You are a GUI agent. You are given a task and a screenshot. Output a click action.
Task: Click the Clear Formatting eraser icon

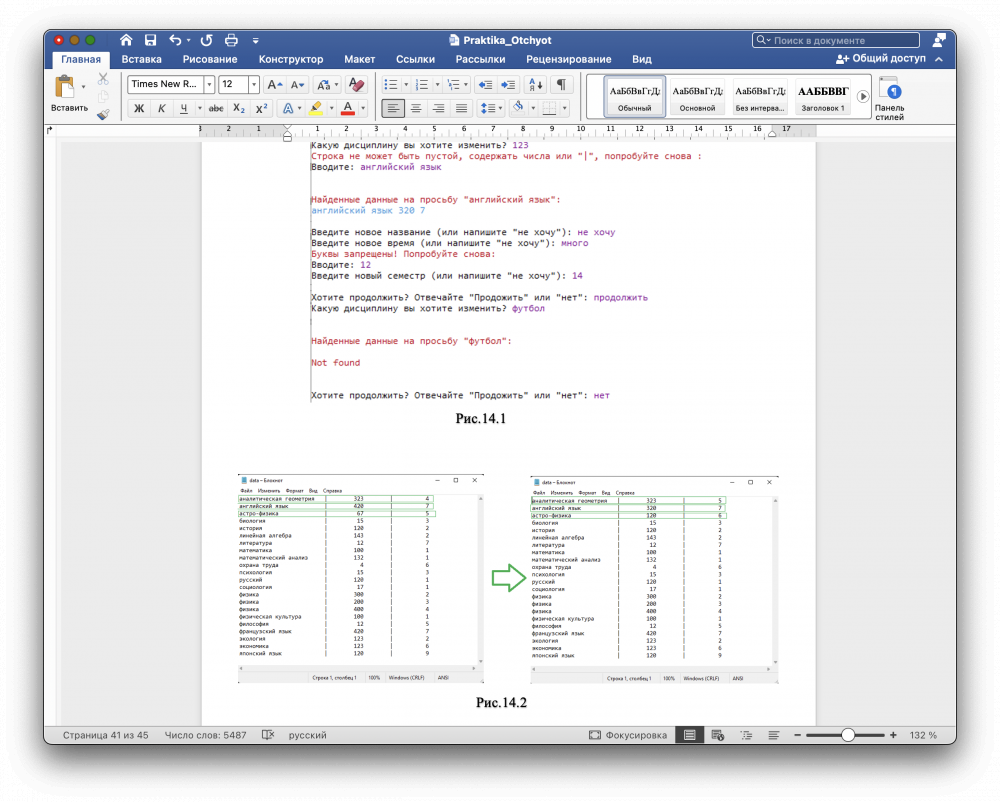(x=355, y=85)
